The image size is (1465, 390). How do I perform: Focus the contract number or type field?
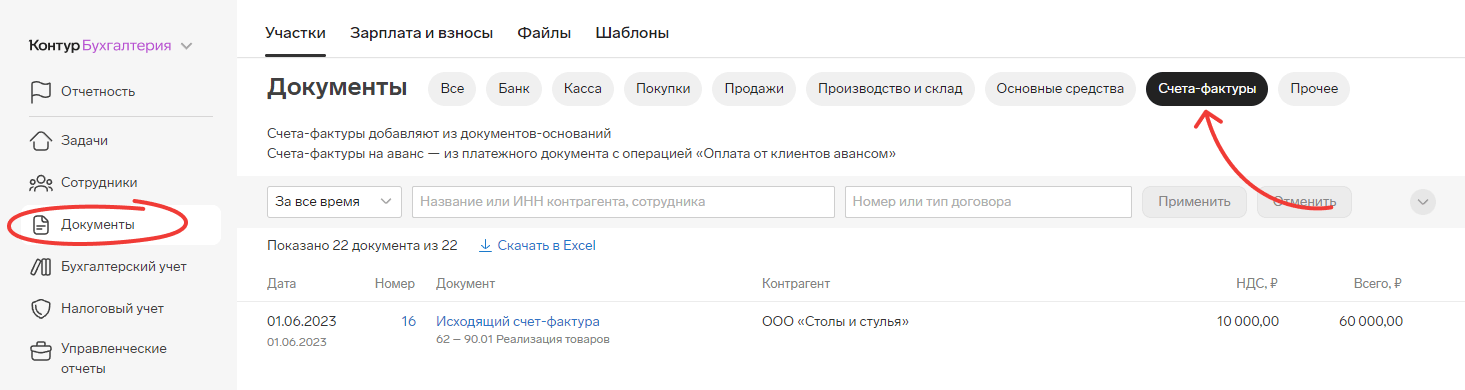click(988, 201)
